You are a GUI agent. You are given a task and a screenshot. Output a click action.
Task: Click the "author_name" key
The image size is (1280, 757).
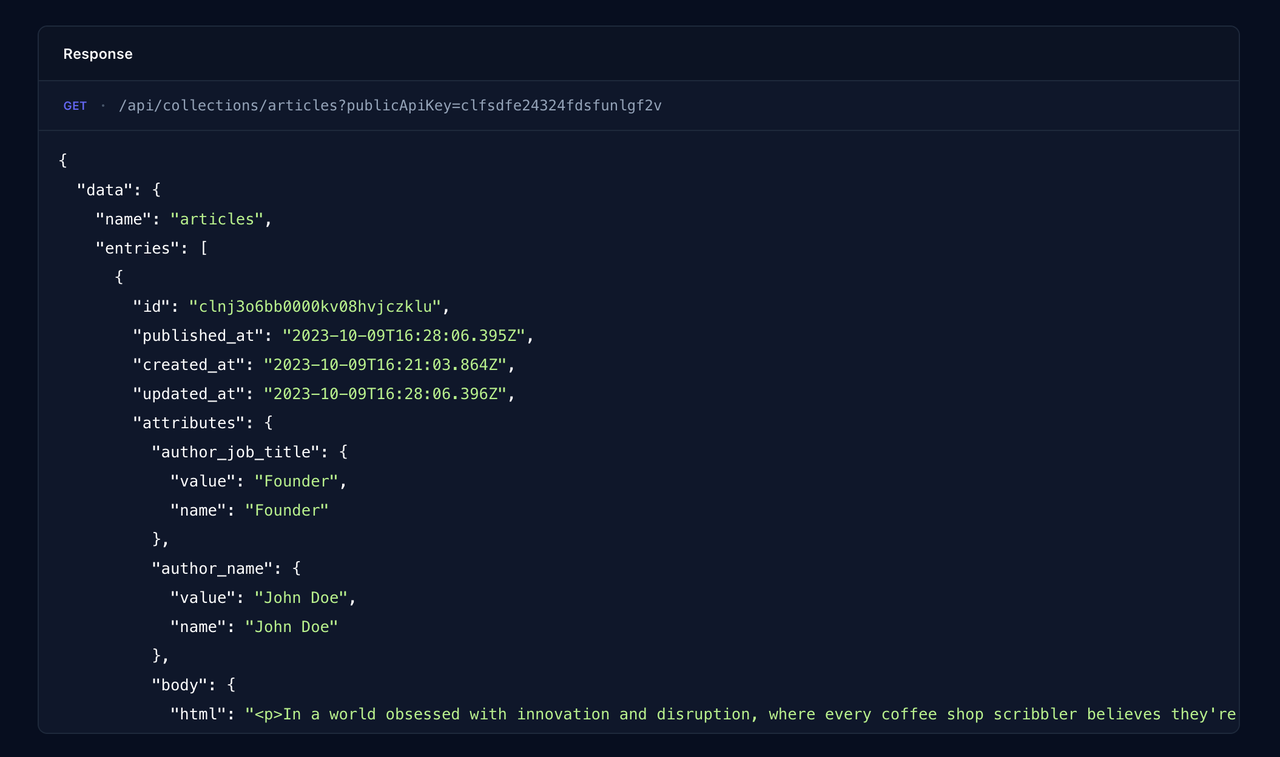[213, 568]
